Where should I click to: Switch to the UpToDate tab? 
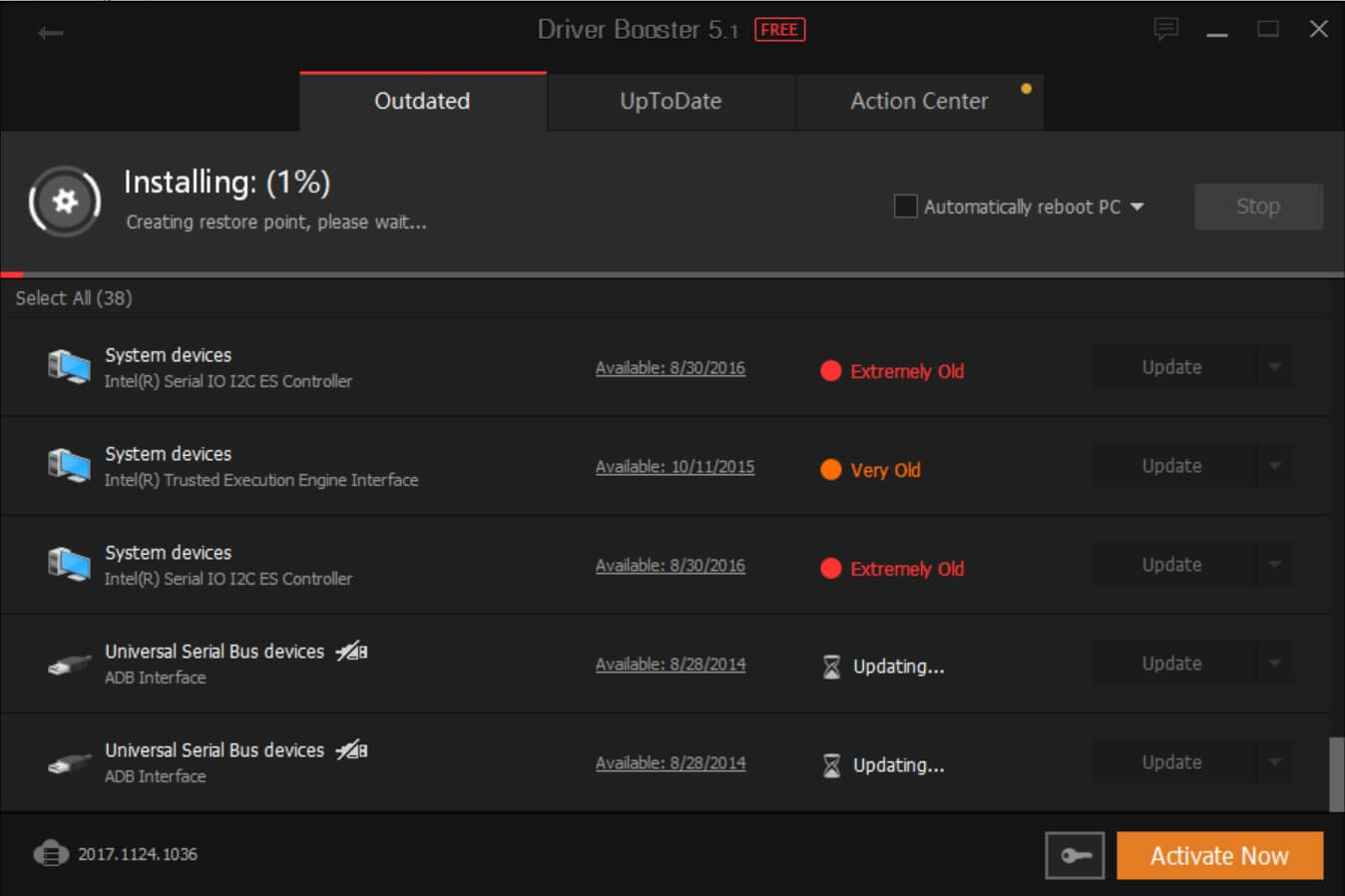coord(671,102)
